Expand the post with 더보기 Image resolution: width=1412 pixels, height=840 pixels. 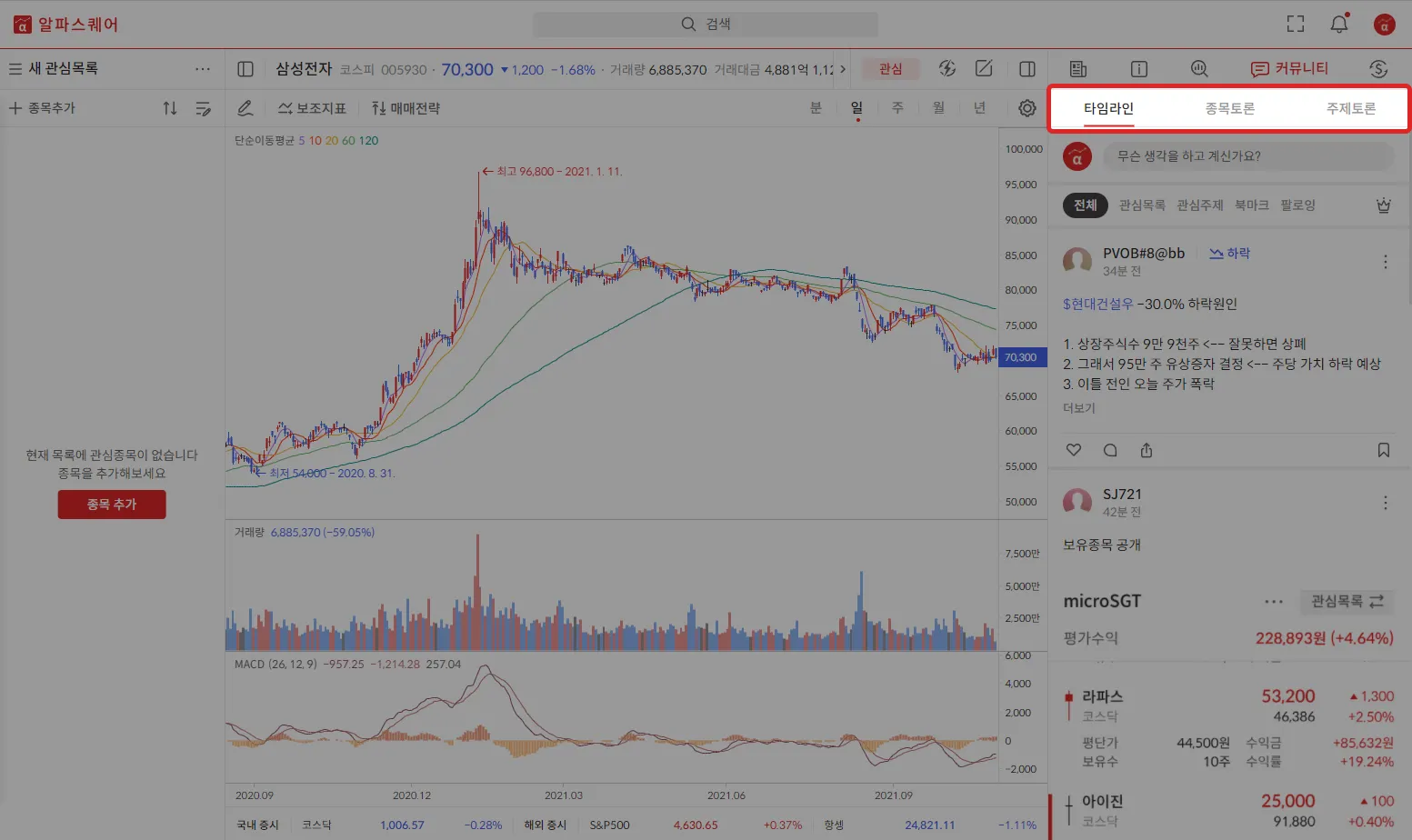coord(1079,408)
